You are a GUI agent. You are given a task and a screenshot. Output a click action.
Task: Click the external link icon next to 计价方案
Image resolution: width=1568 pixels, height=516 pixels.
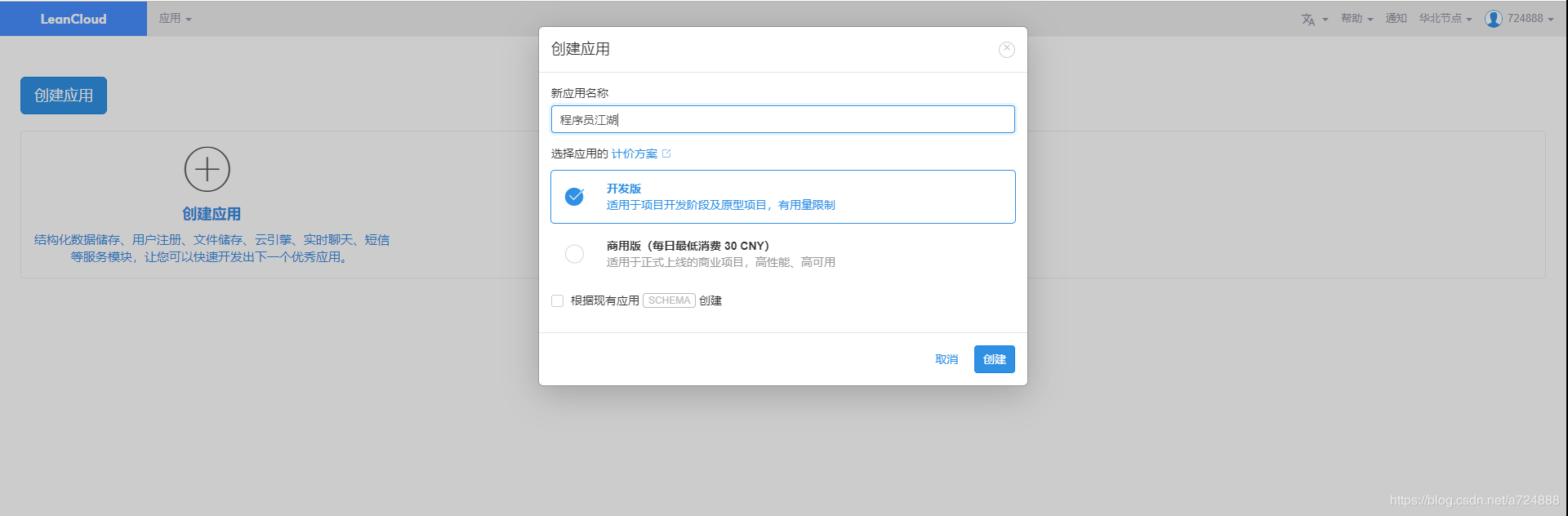point(666,153)
